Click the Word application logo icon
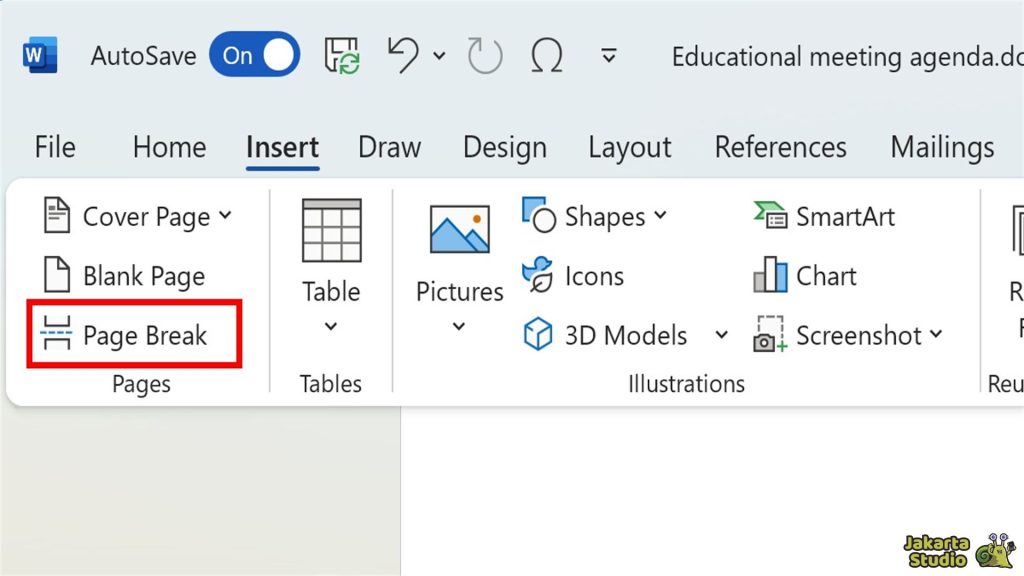 tap(39, 56)
